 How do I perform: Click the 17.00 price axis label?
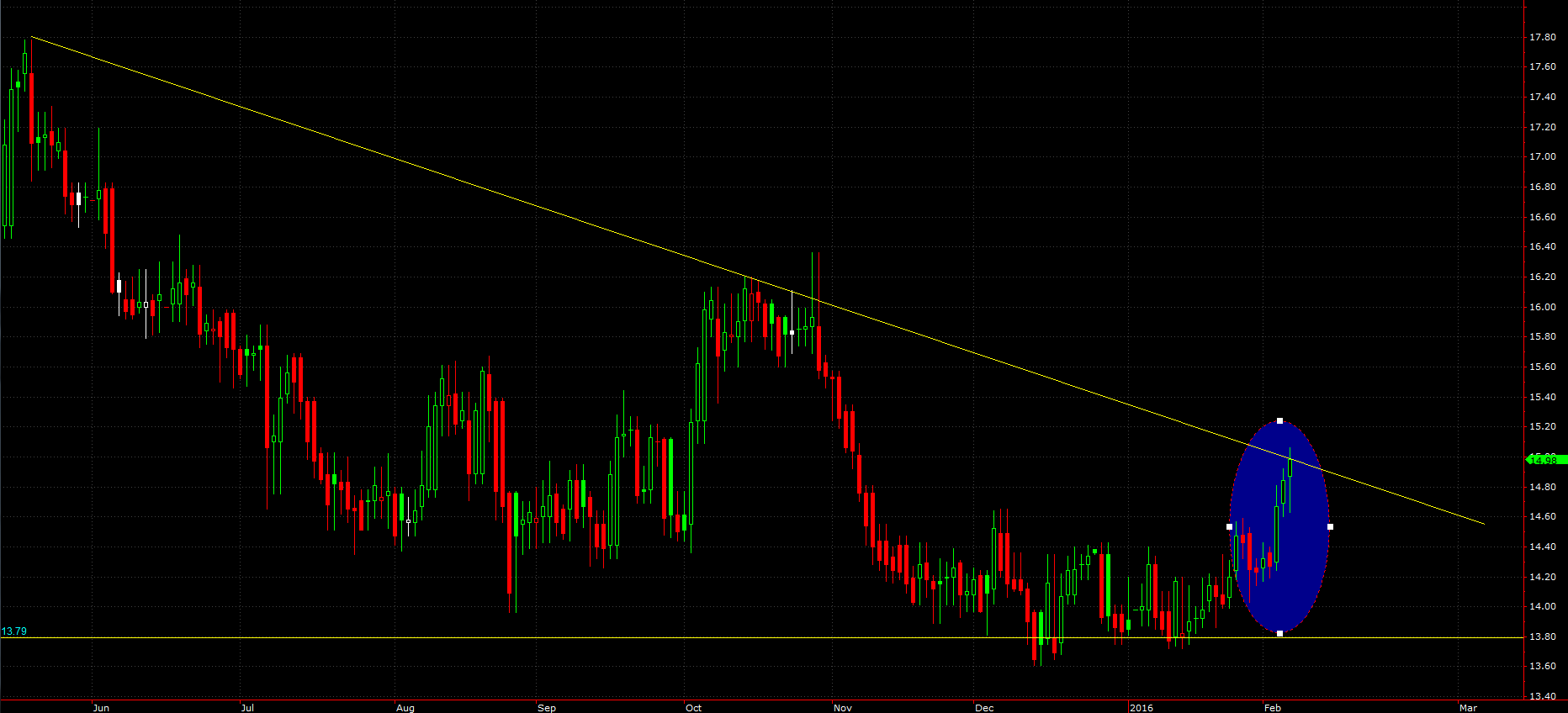coord(1542,156)
